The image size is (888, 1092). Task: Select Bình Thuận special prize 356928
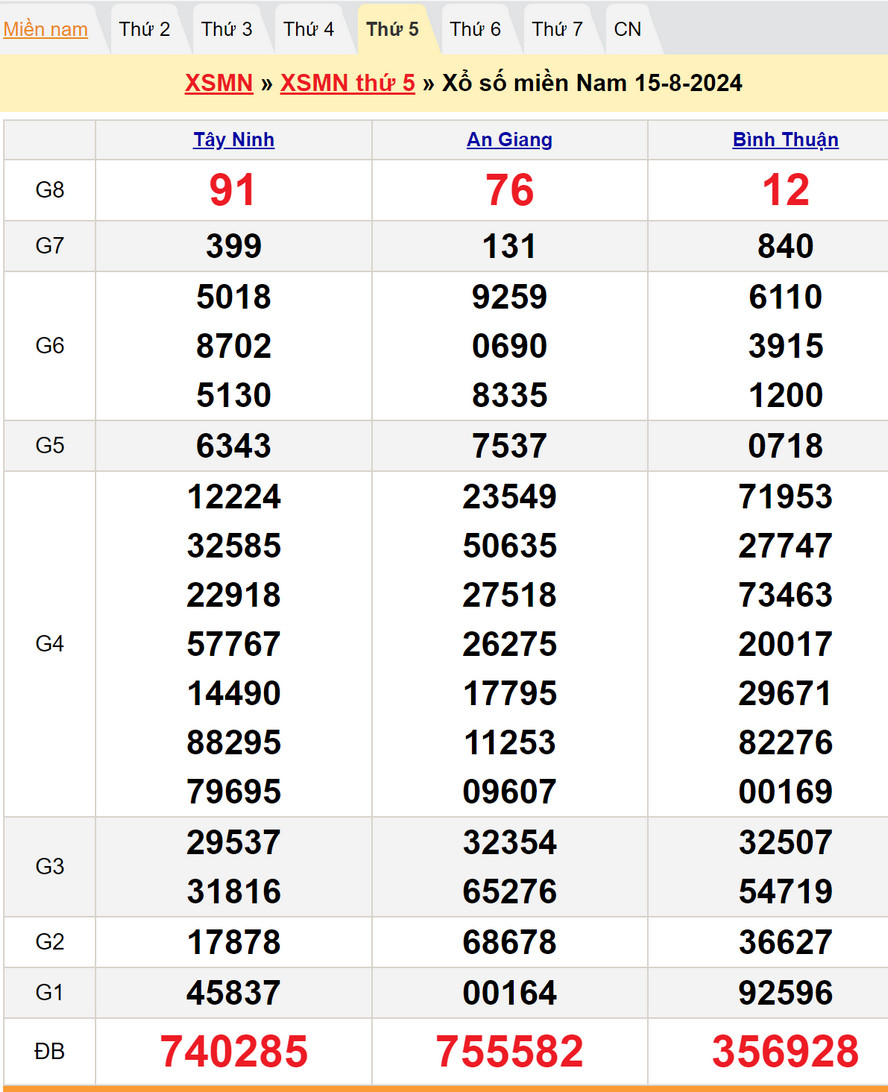[x=785, y=1051]
